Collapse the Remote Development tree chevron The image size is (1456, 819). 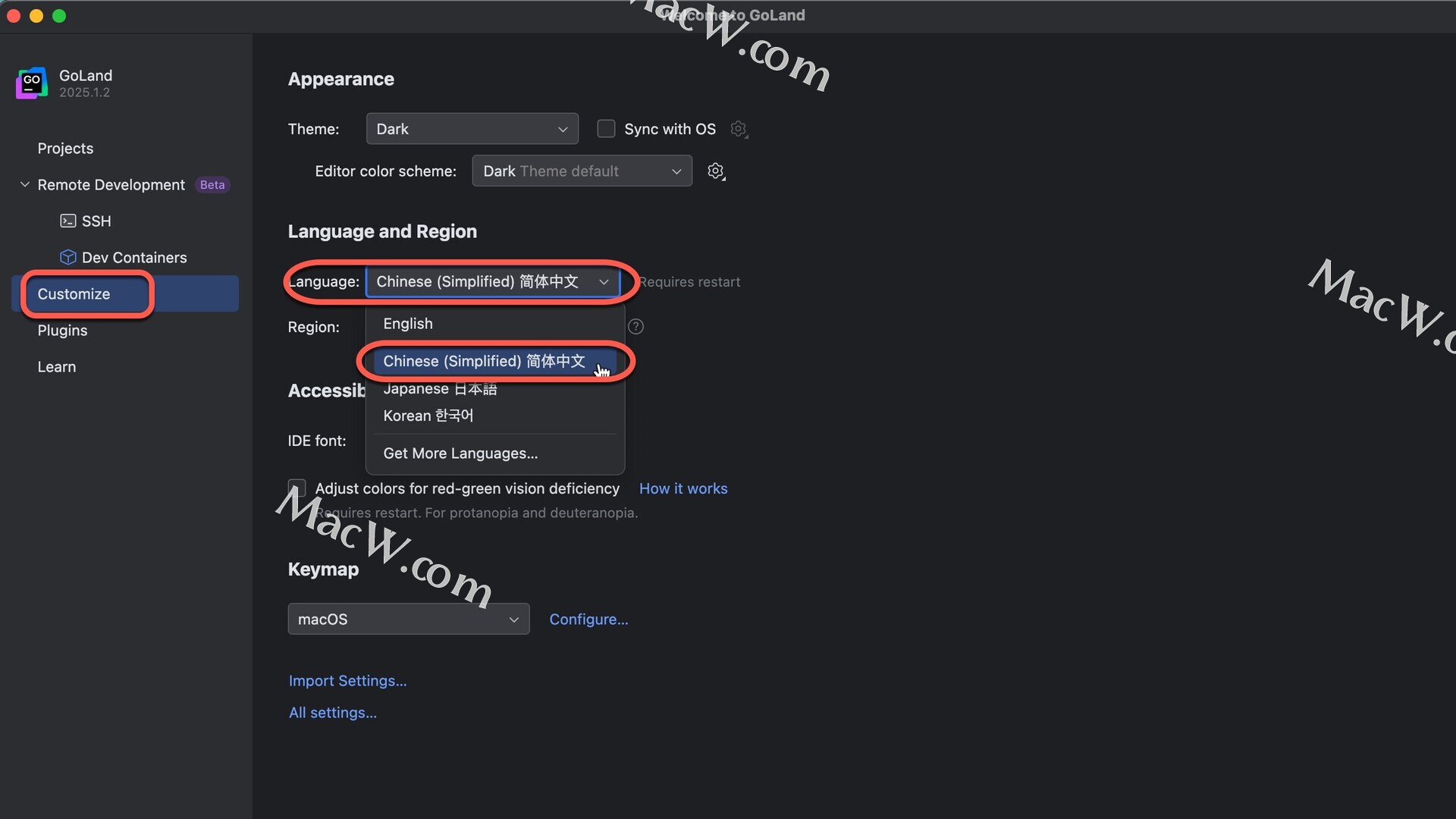[x=25, y=184]
